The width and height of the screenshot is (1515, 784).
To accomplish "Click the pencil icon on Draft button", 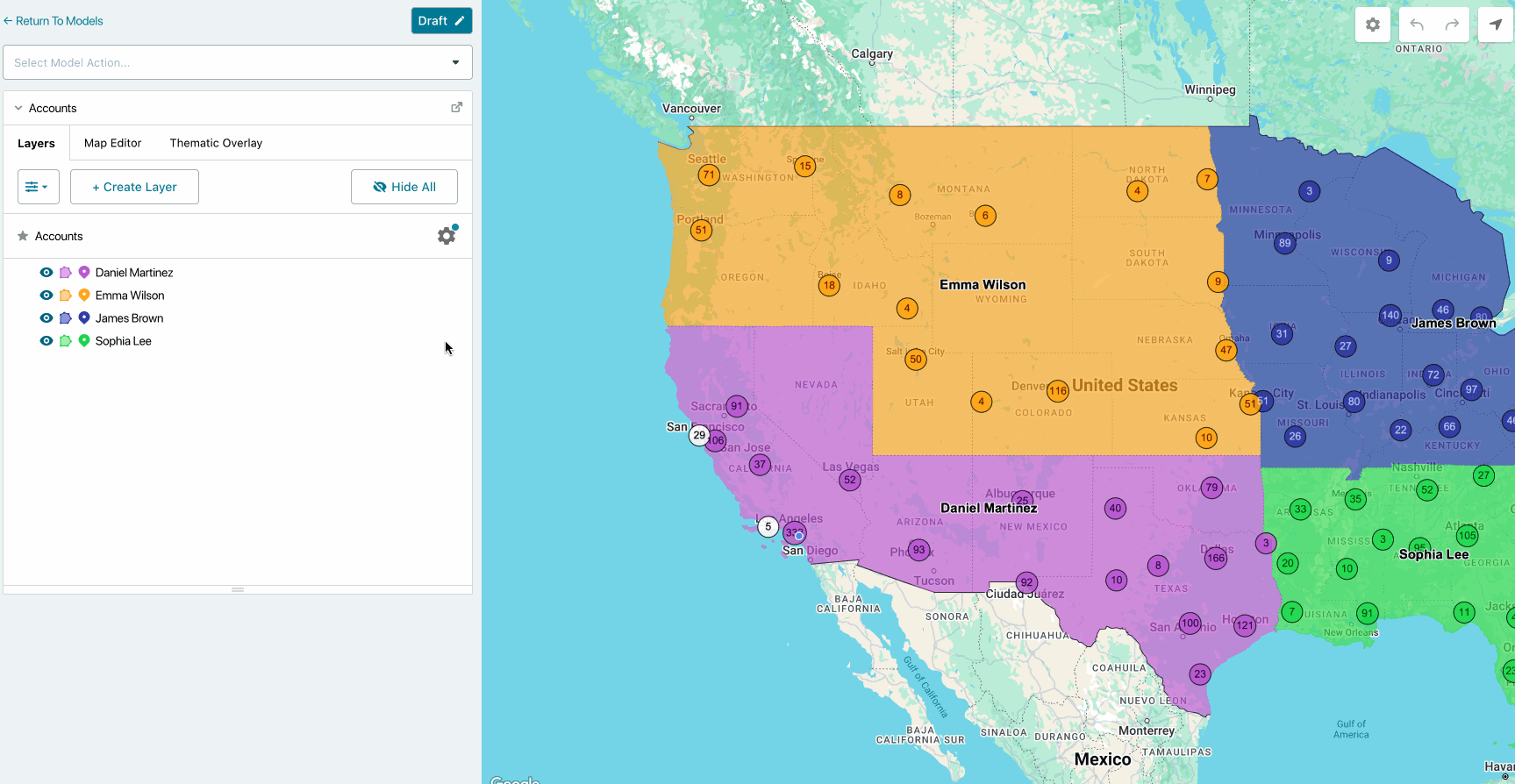I will [460, 20].
